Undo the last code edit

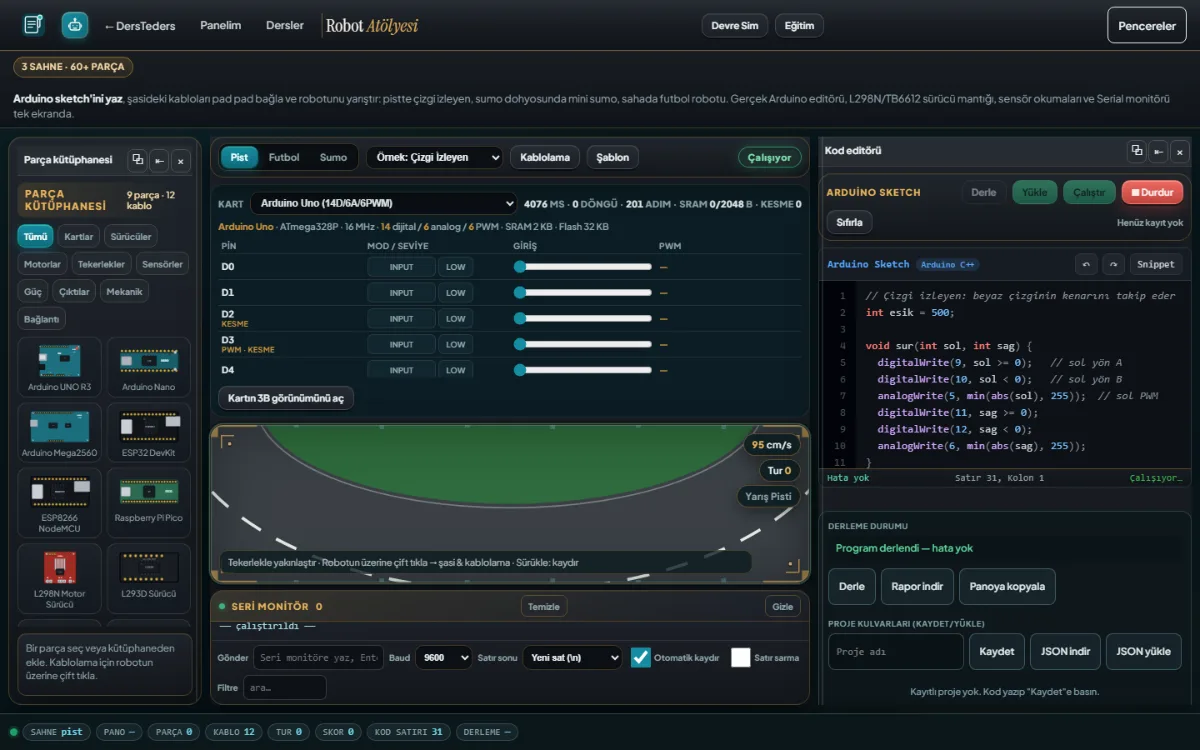tap(1086, 264)
